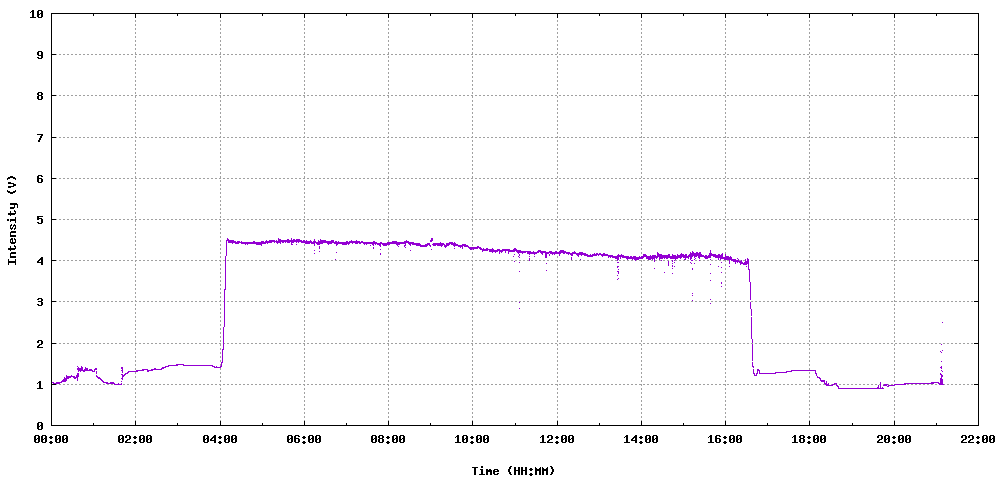The image size is (1000, 480).
Task: Click the 02:00 x-axis tick label
Action: click(x=136, y=439)
